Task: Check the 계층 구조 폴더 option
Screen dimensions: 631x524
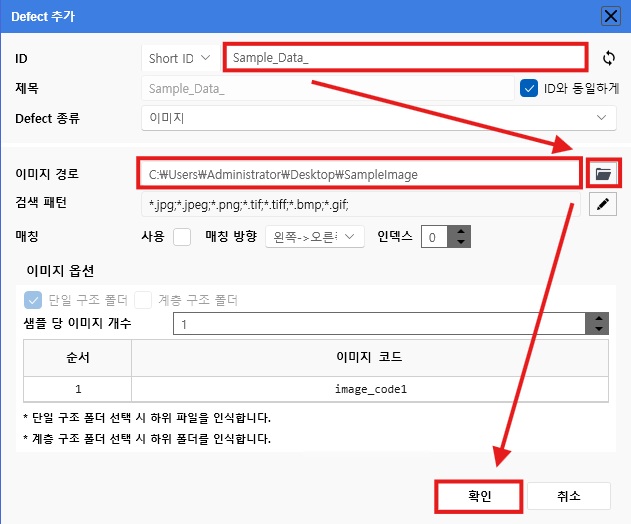Action: coord(143,300)
